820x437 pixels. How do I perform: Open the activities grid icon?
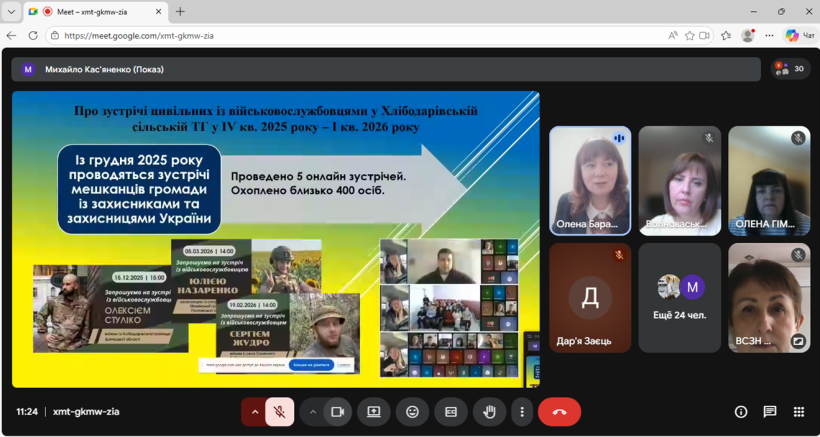799,412
